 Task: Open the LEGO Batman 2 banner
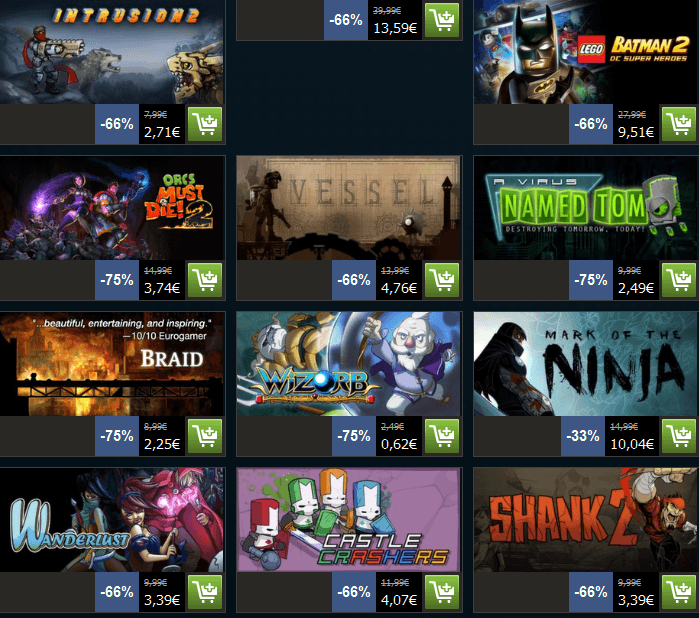tap(586, 52)
